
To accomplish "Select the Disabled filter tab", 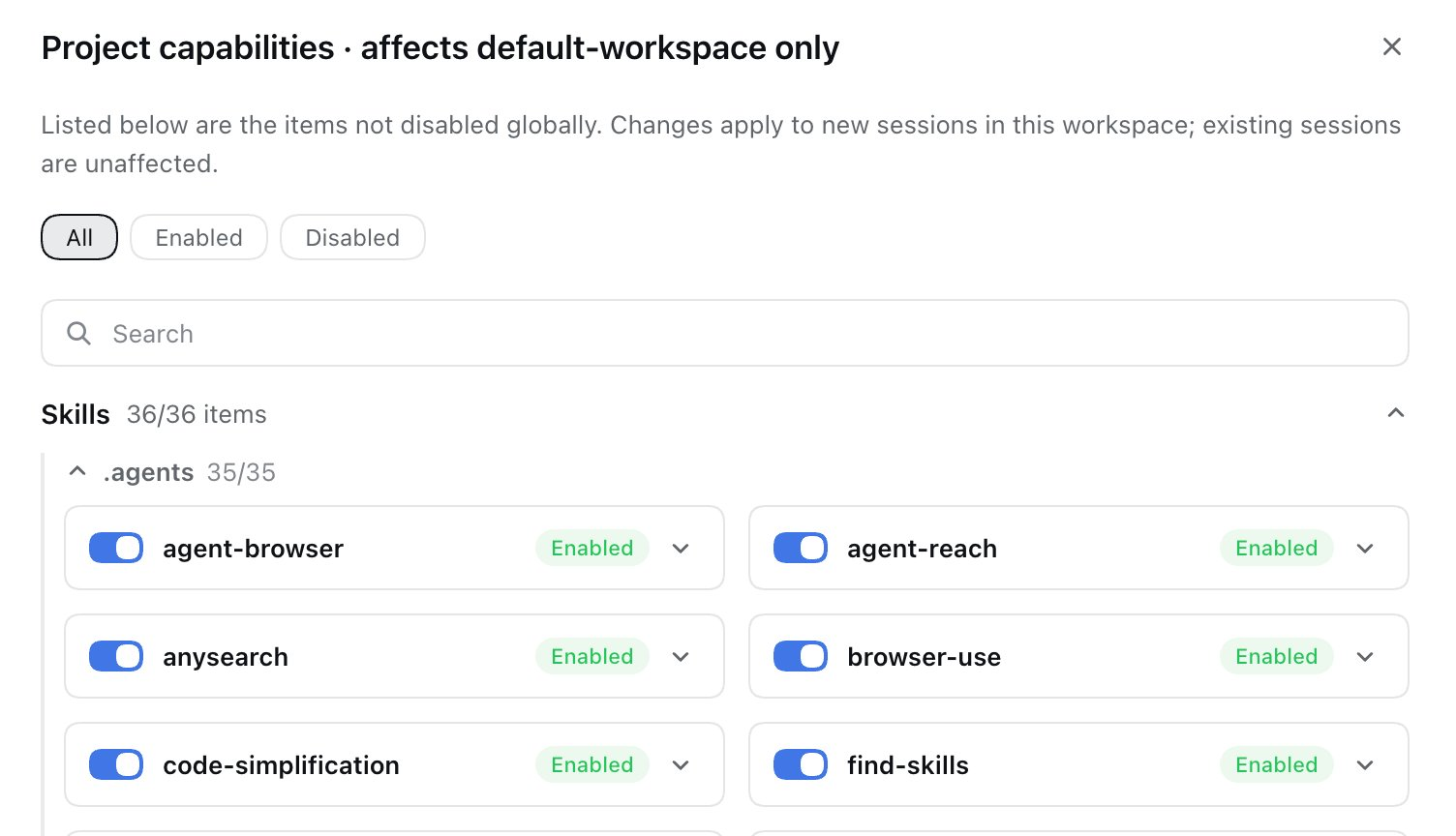I will [x=352, y=237].
